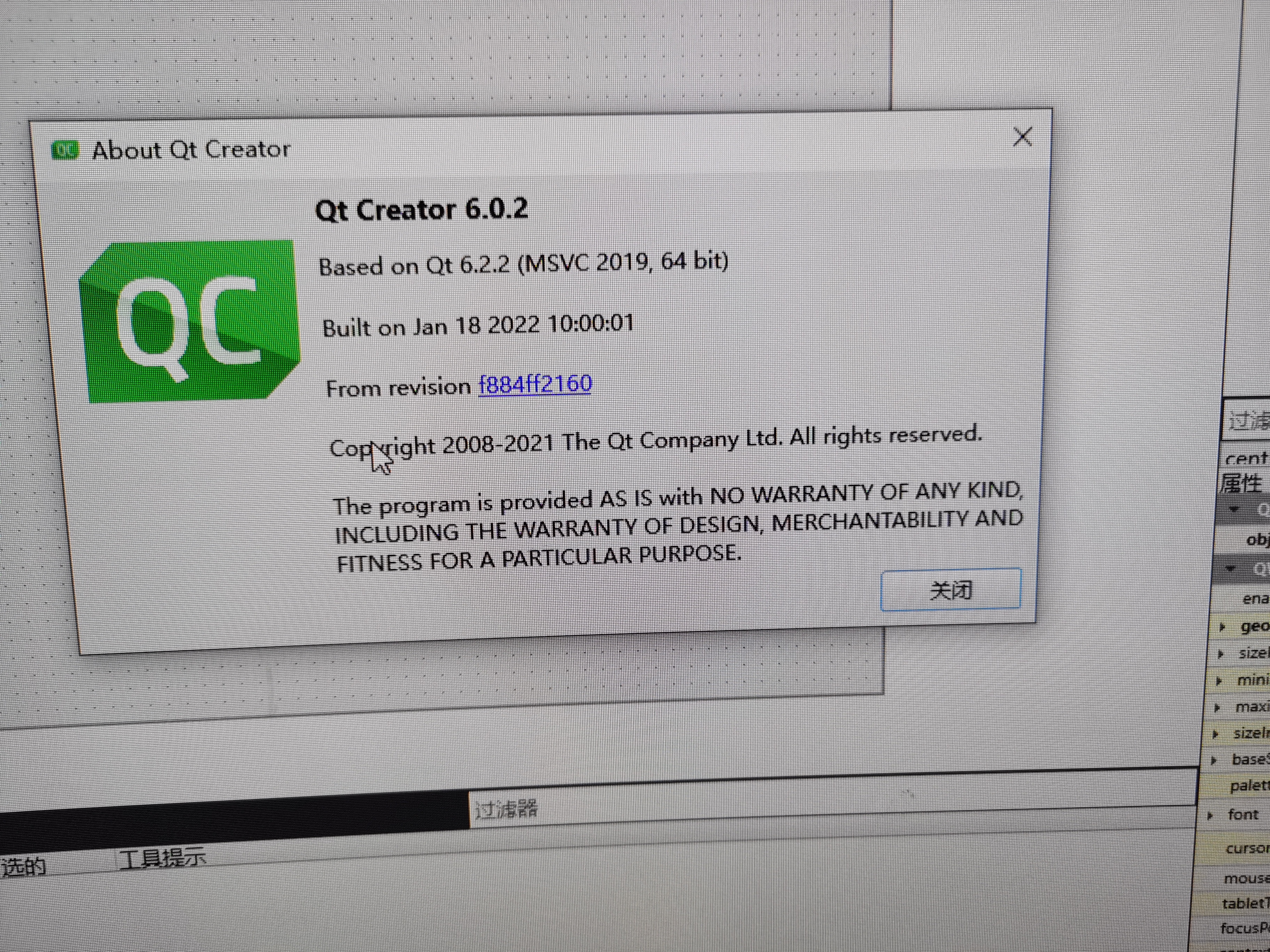Expand the baseSize property arrow
This screenshot has height=952, width=1270.
1214,761
